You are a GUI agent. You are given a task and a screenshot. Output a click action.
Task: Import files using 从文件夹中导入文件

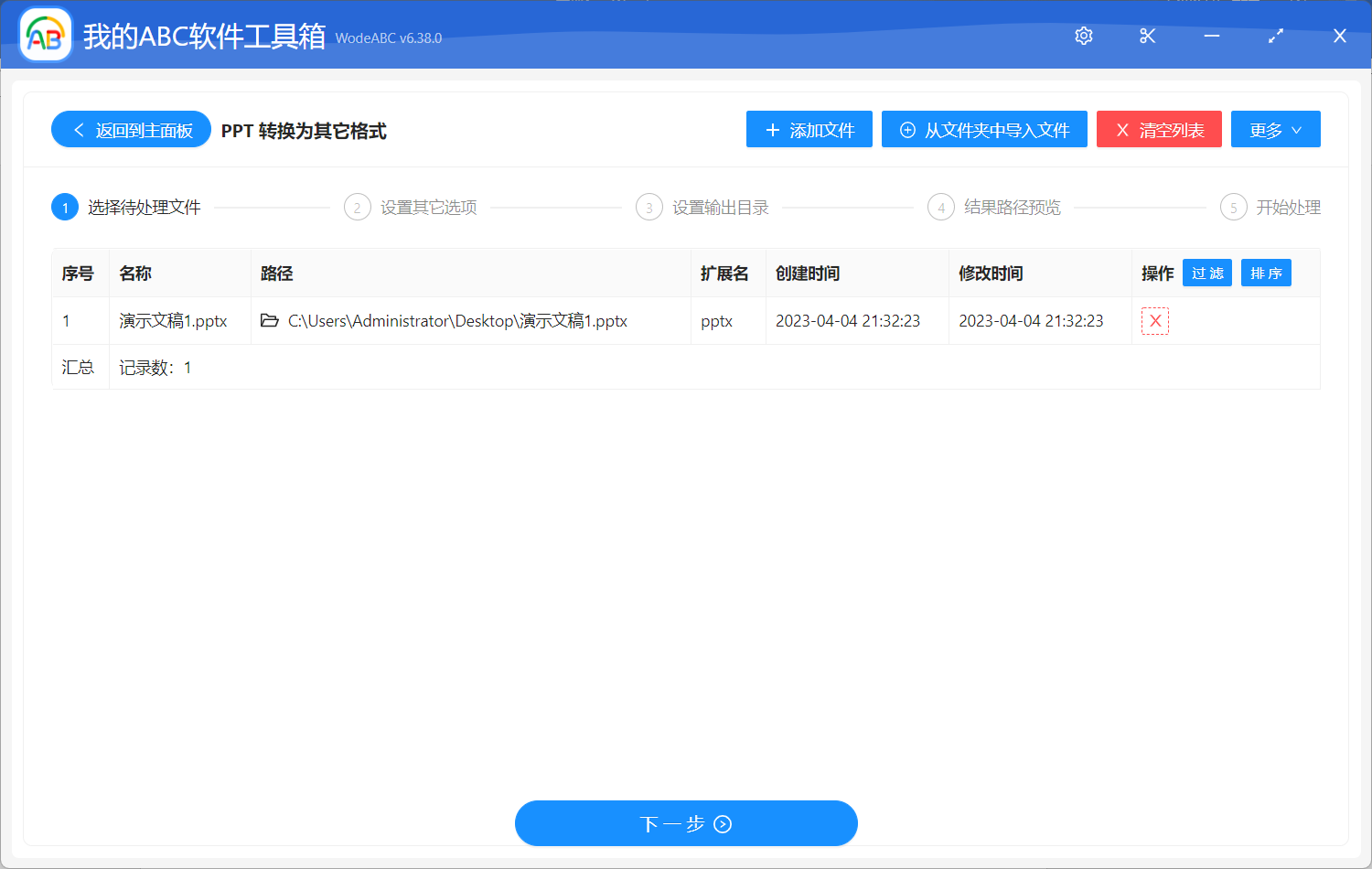pos(984,129)
